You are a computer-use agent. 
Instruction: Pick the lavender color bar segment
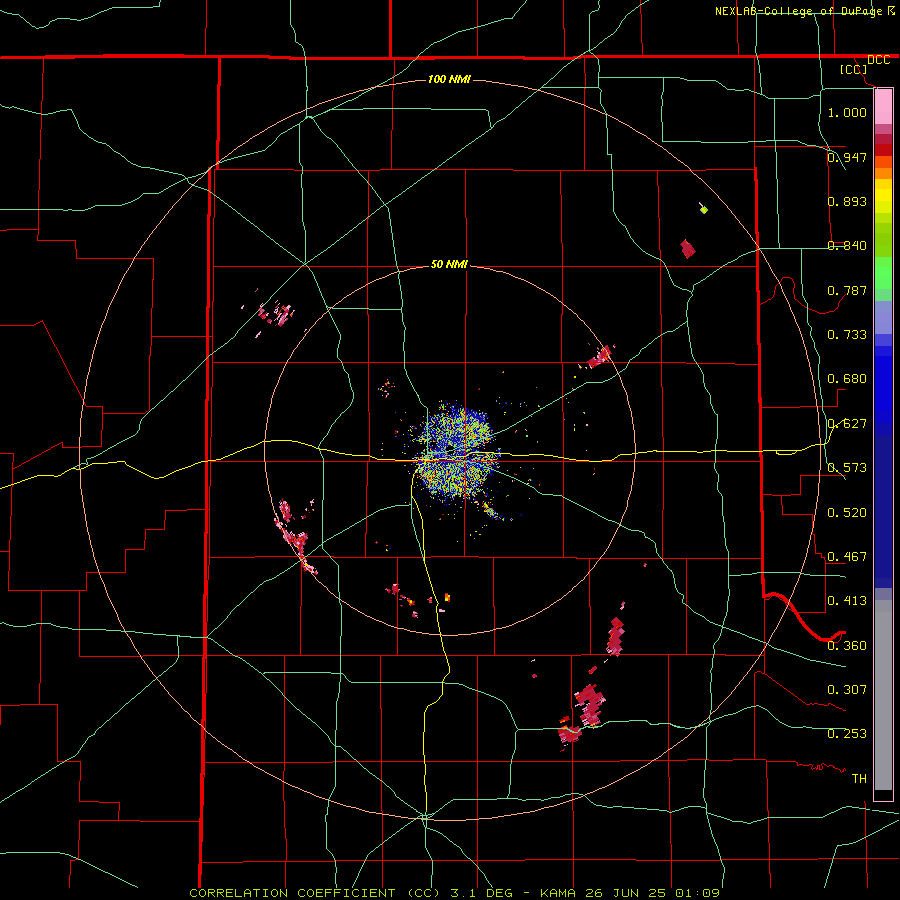pos(883,317)
